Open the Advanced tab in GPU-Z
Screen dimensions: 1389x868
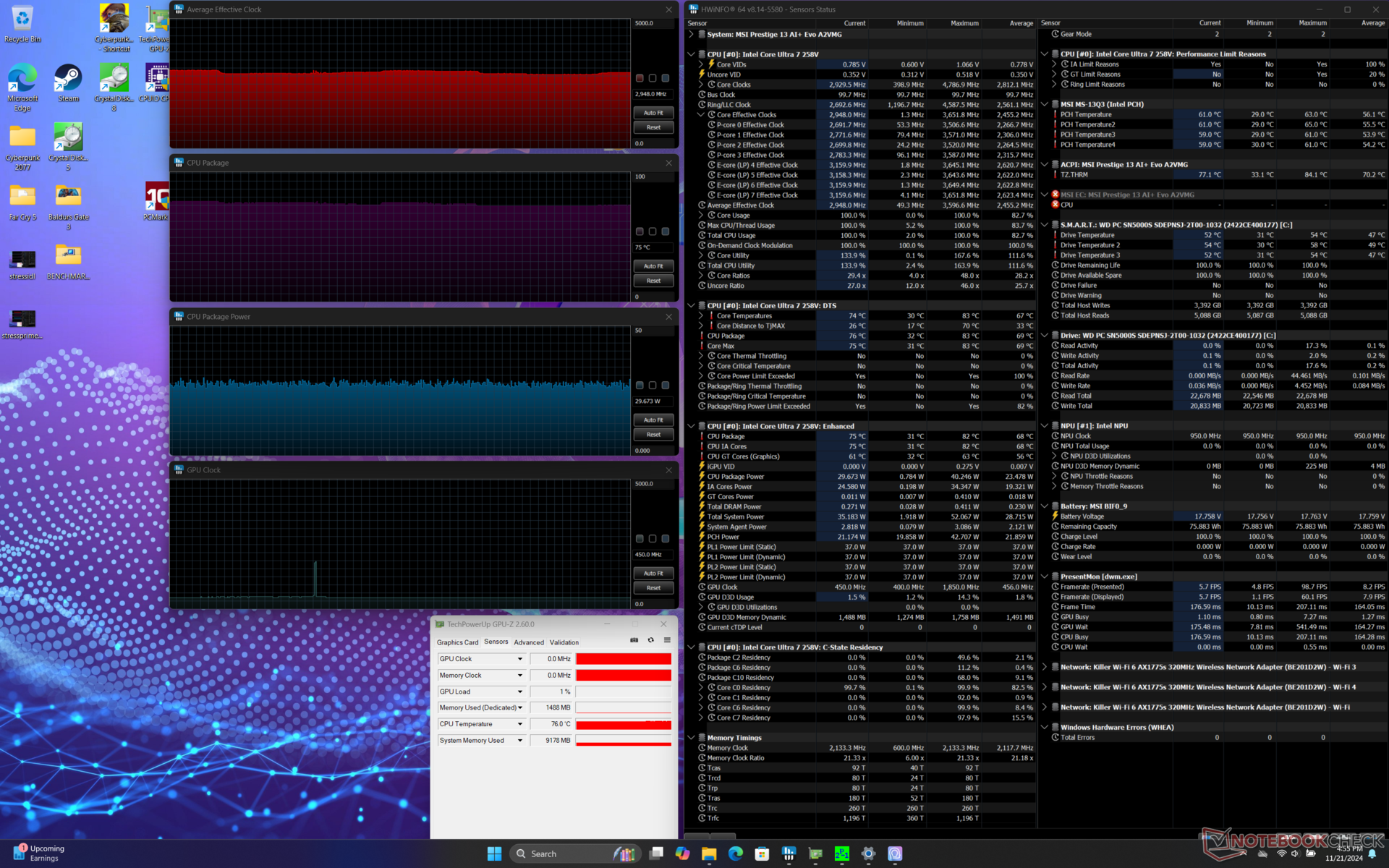529,642
